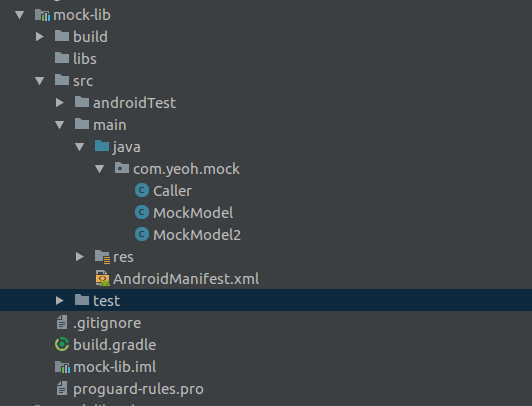The width and height of the screenshot is (532, 406).
Task: Expand the res folder arrow
Action: (80, 257)
